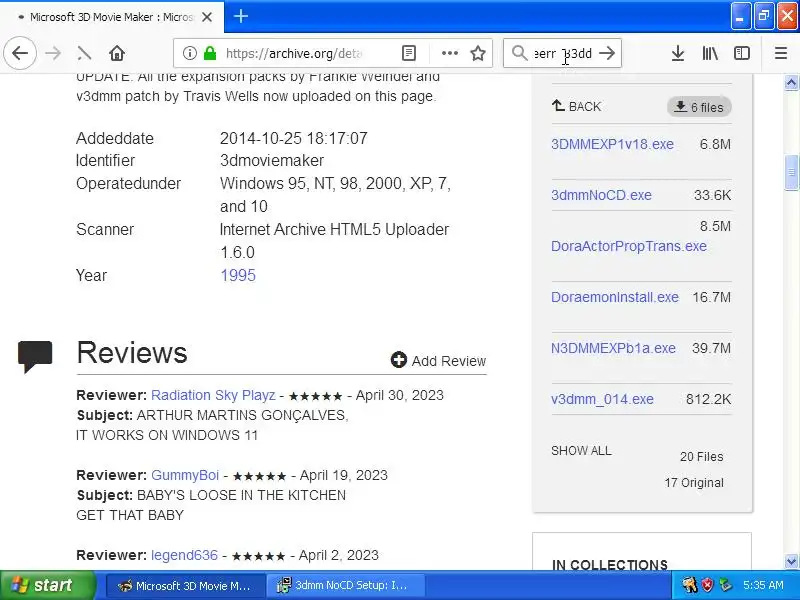Image resolution: width=800 pixels, height=600 pixels.
Task: Open the 20 Files listing
Action: (x=702, y=457)
